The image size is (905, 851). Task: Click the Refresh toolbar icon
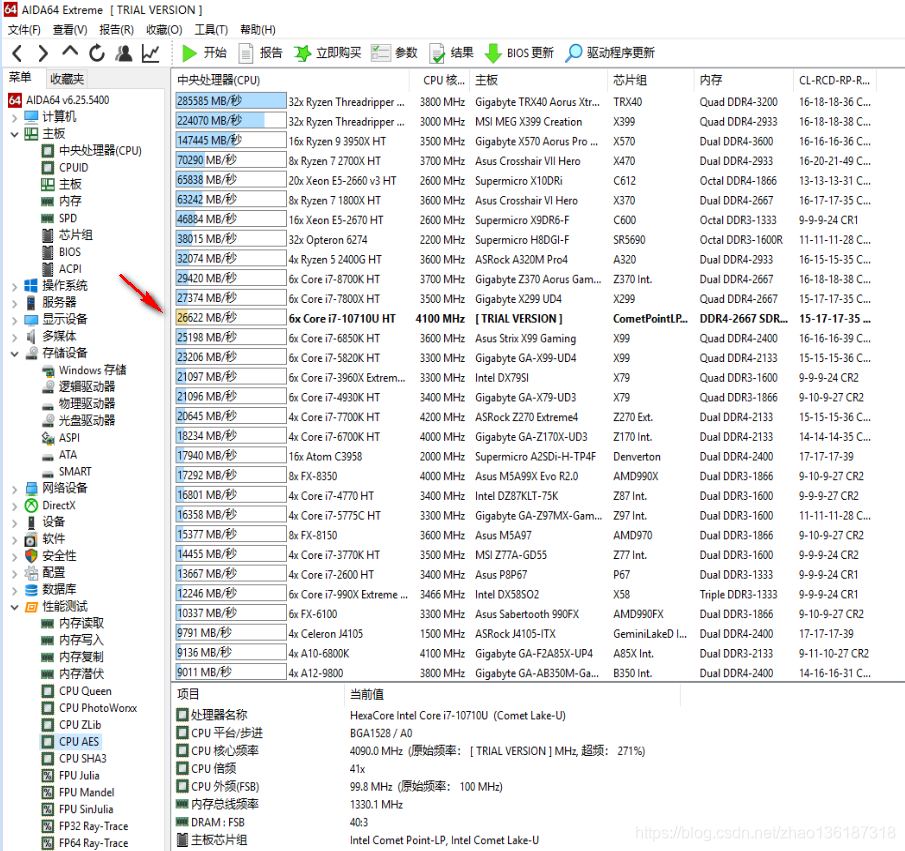tap(97, 53)
